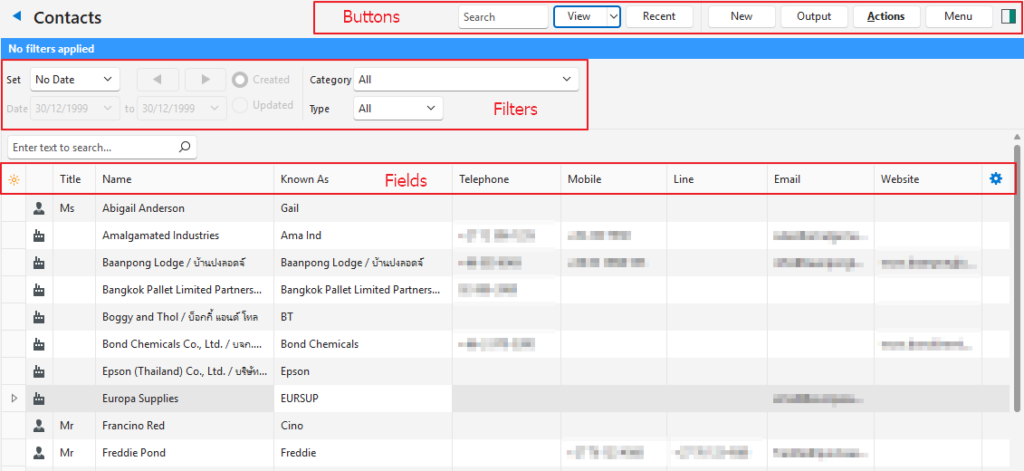Expand the Category dropdown
The width and height of the screenshot is (1024, 471).
pyautogui.click(x=466, y=79)
